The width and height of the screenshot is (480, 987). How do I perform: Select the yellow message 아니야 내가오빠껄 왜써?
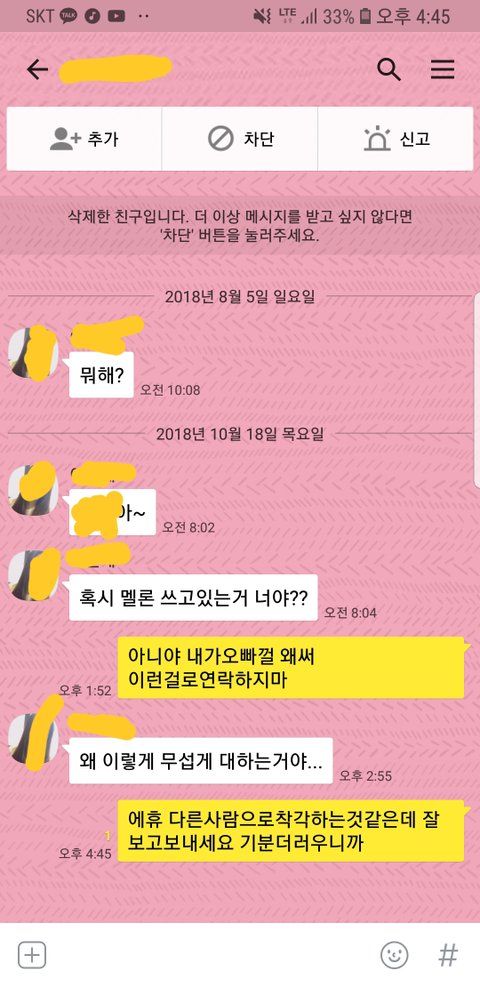coord(291,667)
